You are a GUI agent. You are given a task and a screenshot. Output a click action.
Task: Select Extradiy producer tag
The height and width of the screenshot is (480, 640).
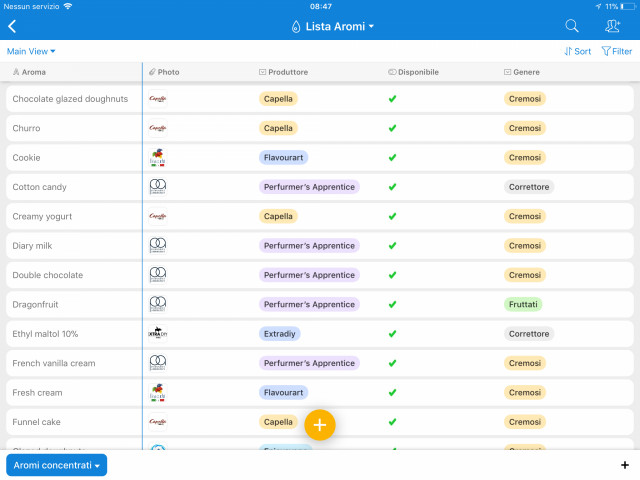point(280,334)
